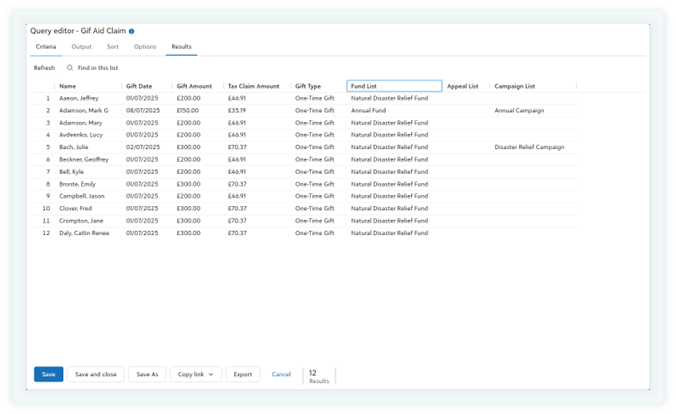Click the name Bell, Kyle
The image size is (676, 414).
tap(72, 172)
